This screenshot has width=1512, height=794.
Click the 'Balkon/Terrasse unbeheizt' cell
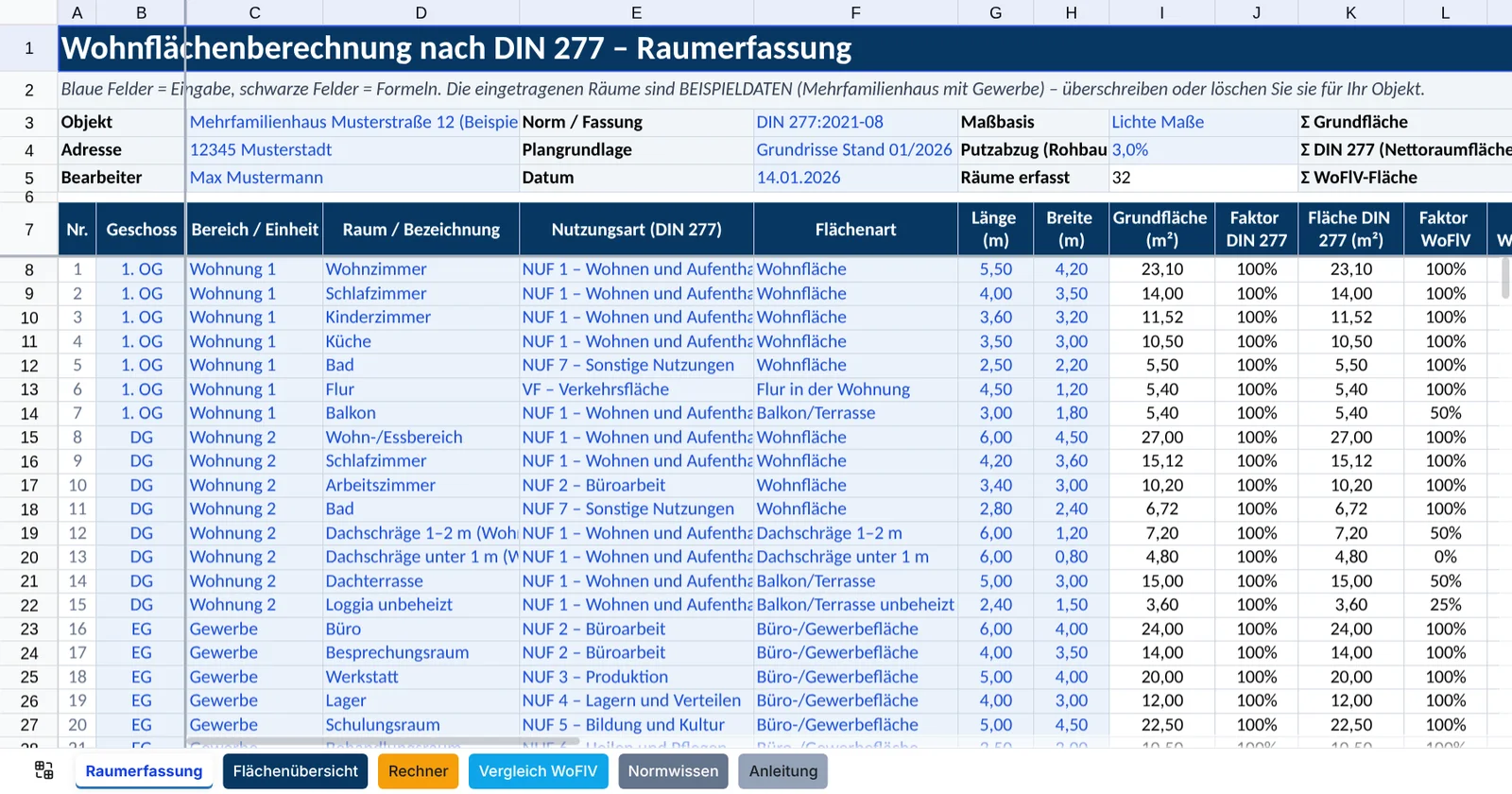tap(855, 605)
